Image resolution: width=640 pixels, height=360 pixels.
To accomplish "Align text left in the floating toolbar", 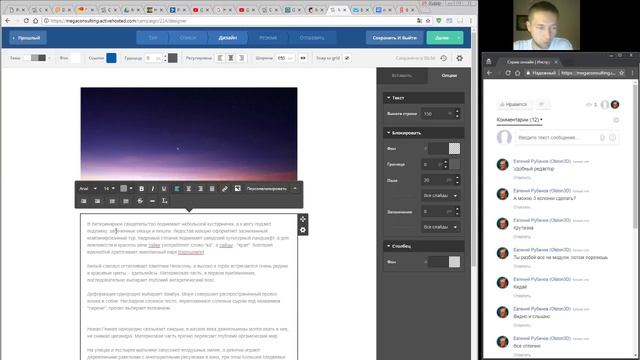I will (x=177, y=189).
